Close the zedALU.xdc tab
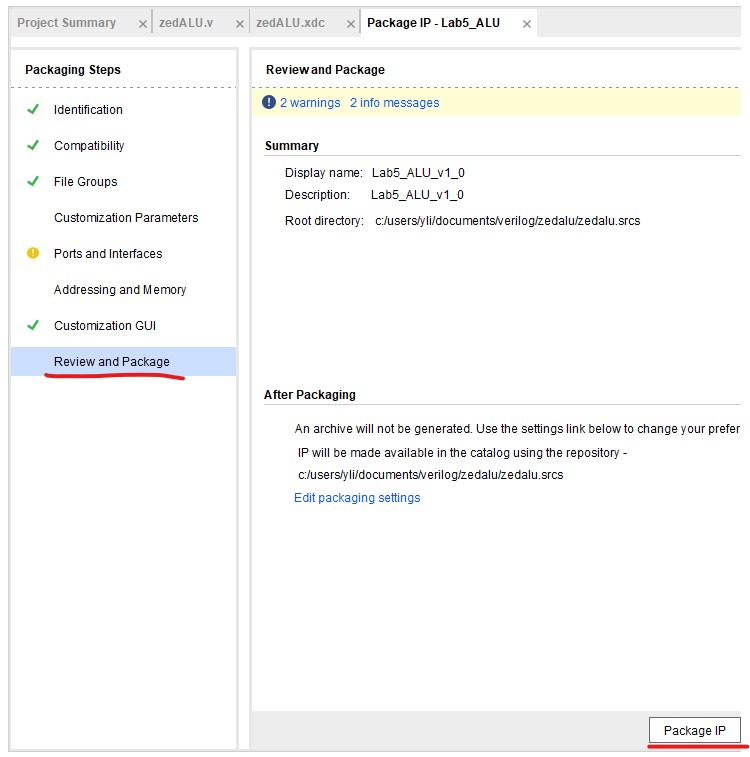Screen dimensions: 750x757 (x=351, y=24)
